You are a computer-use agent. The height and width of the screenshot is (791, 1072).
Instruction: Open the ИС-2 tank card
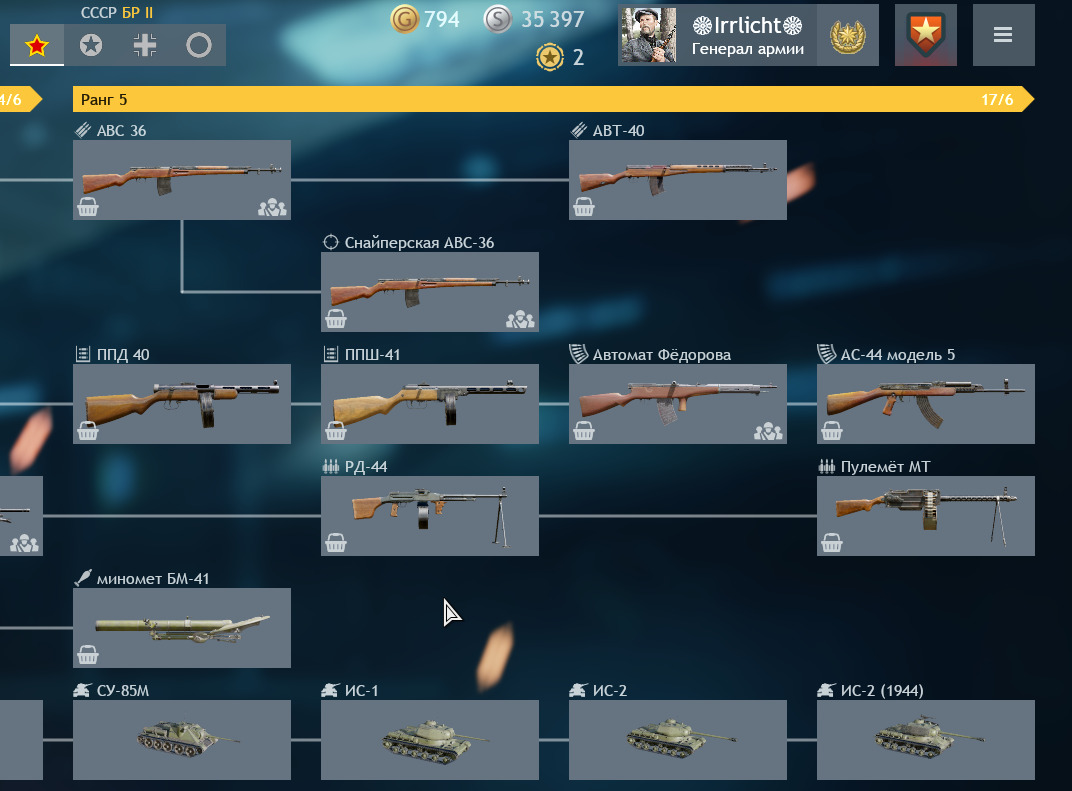pos(678,739)
